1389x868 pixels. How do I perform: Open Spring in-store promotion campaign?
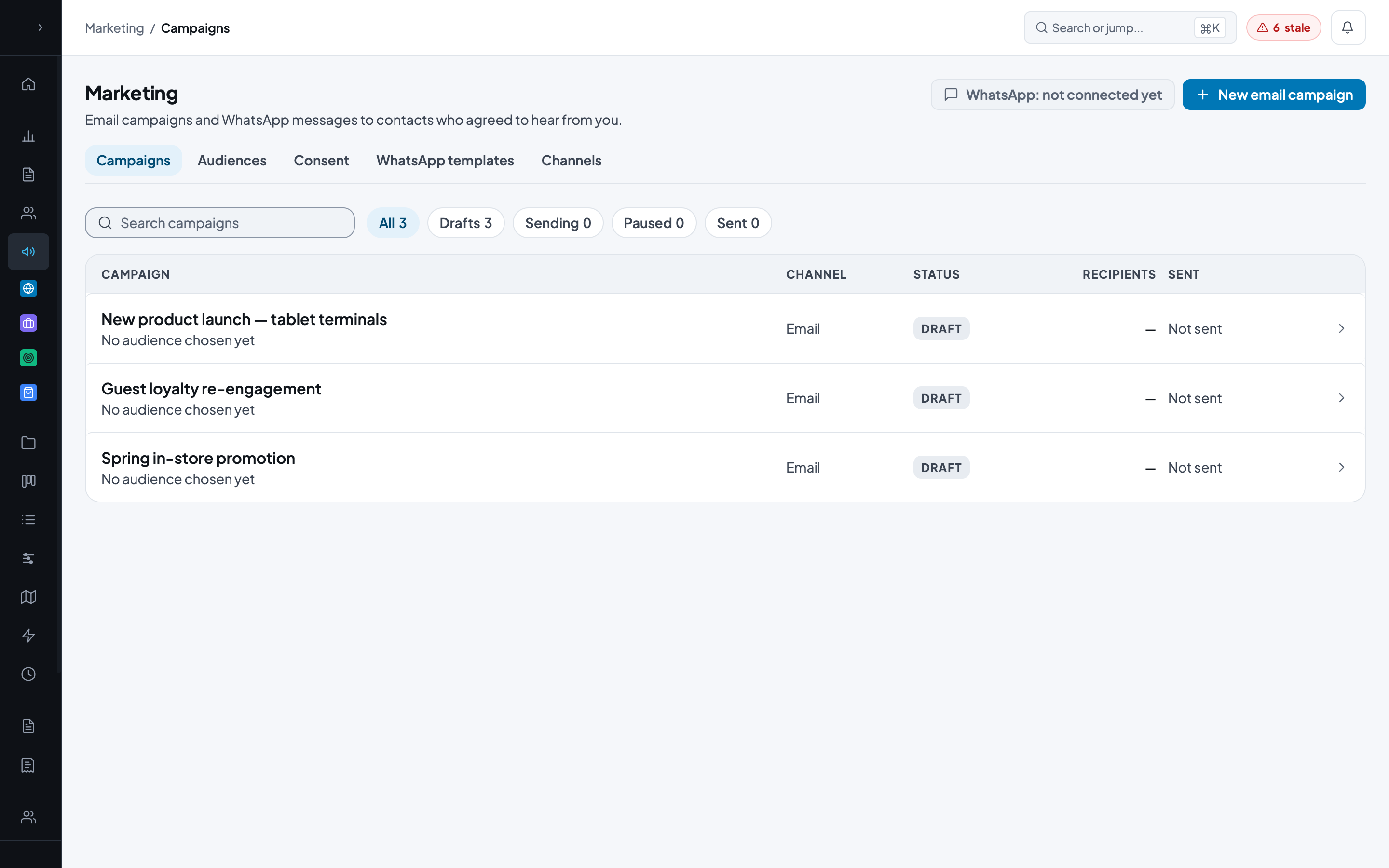(x=725, y=467)
